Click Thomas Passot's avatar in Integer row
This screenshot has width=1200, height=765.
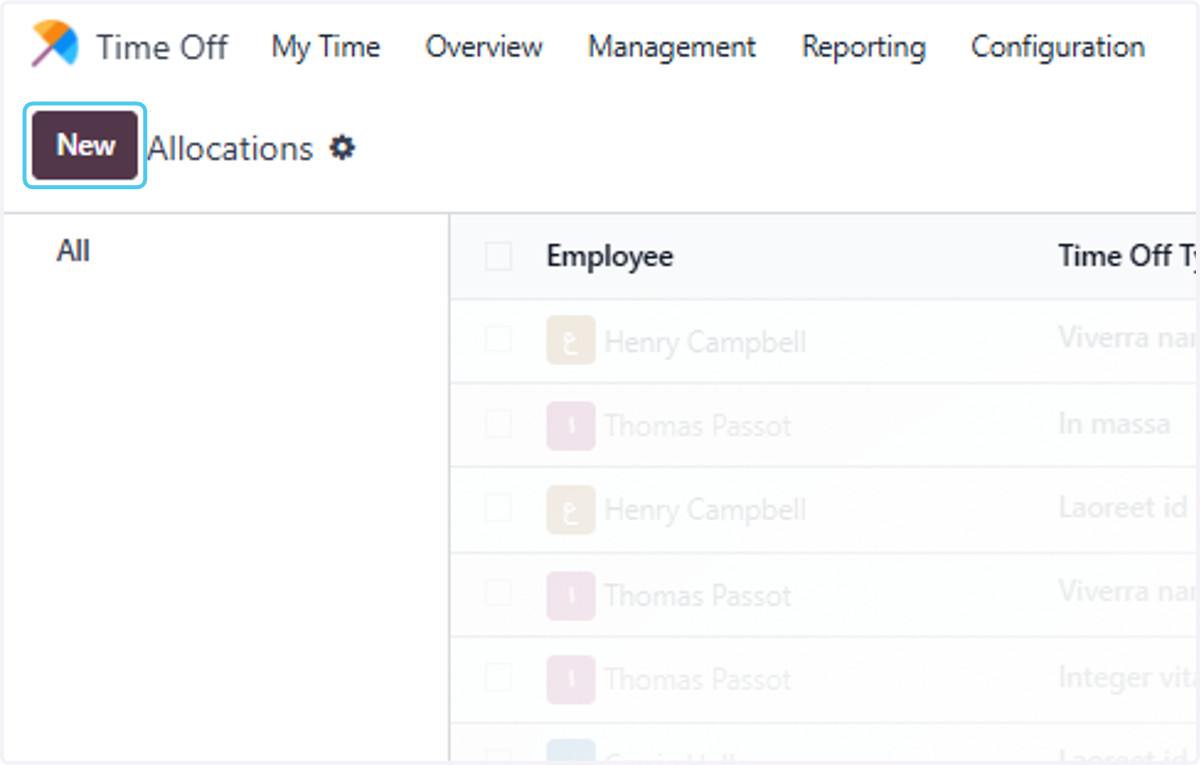(x=570, y=680)
